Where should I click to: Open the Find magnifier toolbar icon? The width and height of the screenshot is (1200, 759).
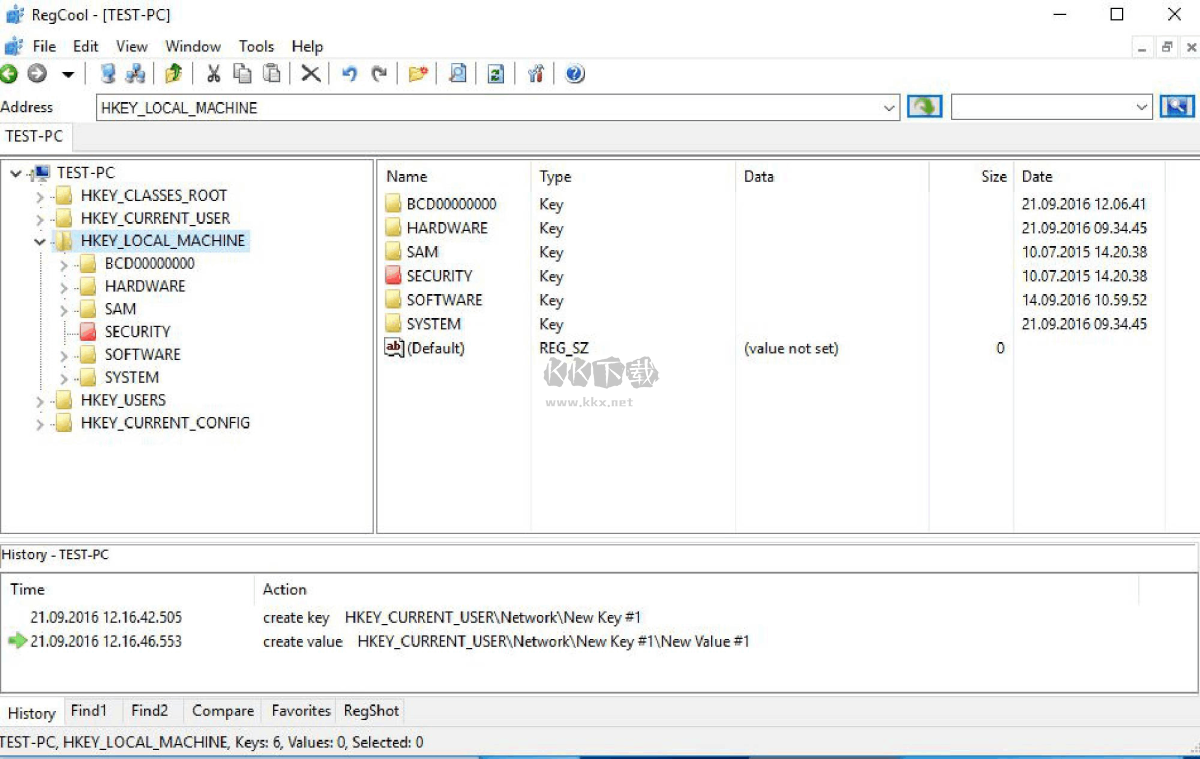457,74
